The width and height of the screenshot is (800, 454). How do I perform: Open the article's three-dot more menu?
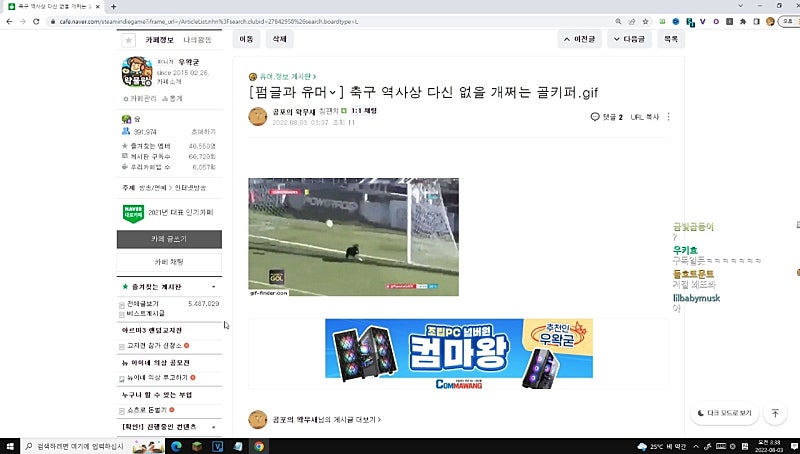click(668, 117)
